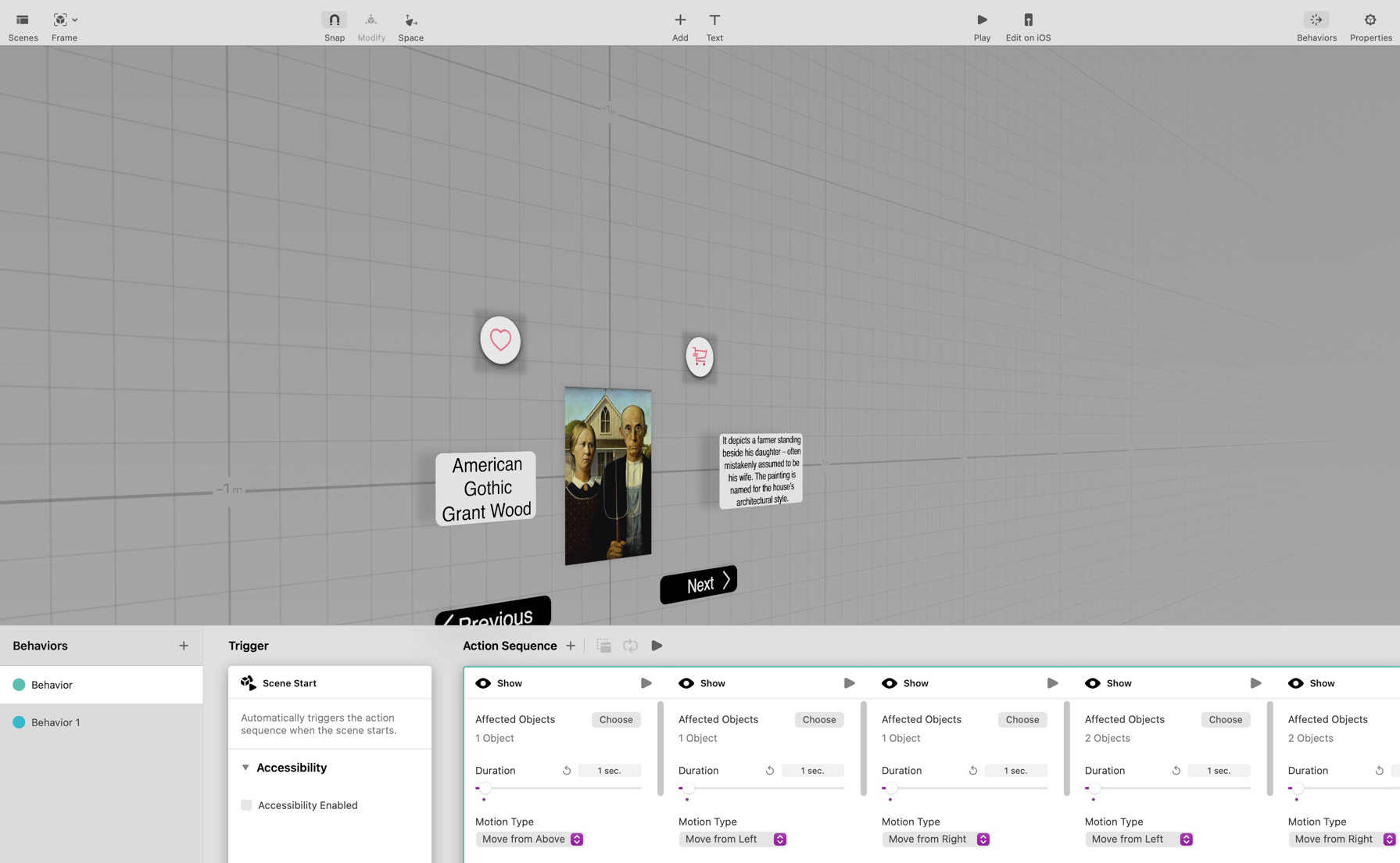This screenshot has height=863, width=1400.
Task: Add a new object with Add
Action: tap(680, 27)
